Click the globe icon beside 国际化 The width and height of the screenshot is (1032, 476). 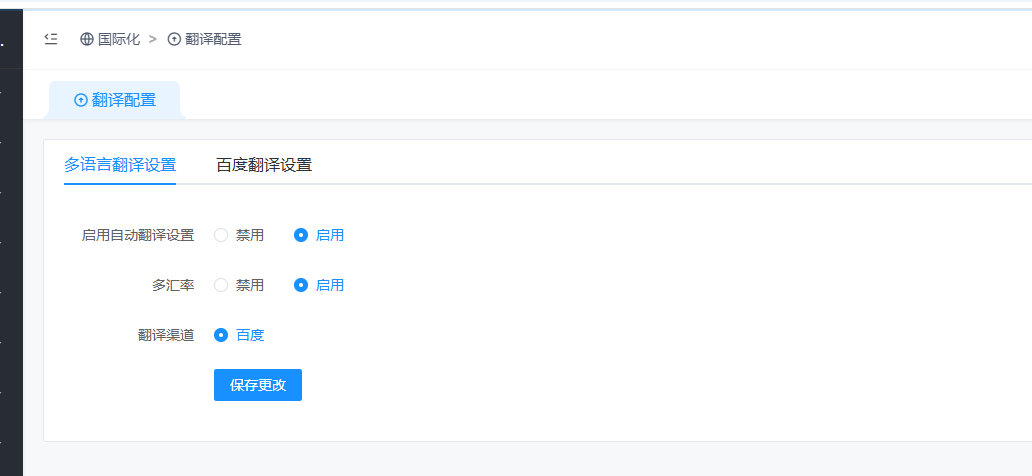(87, 39)
